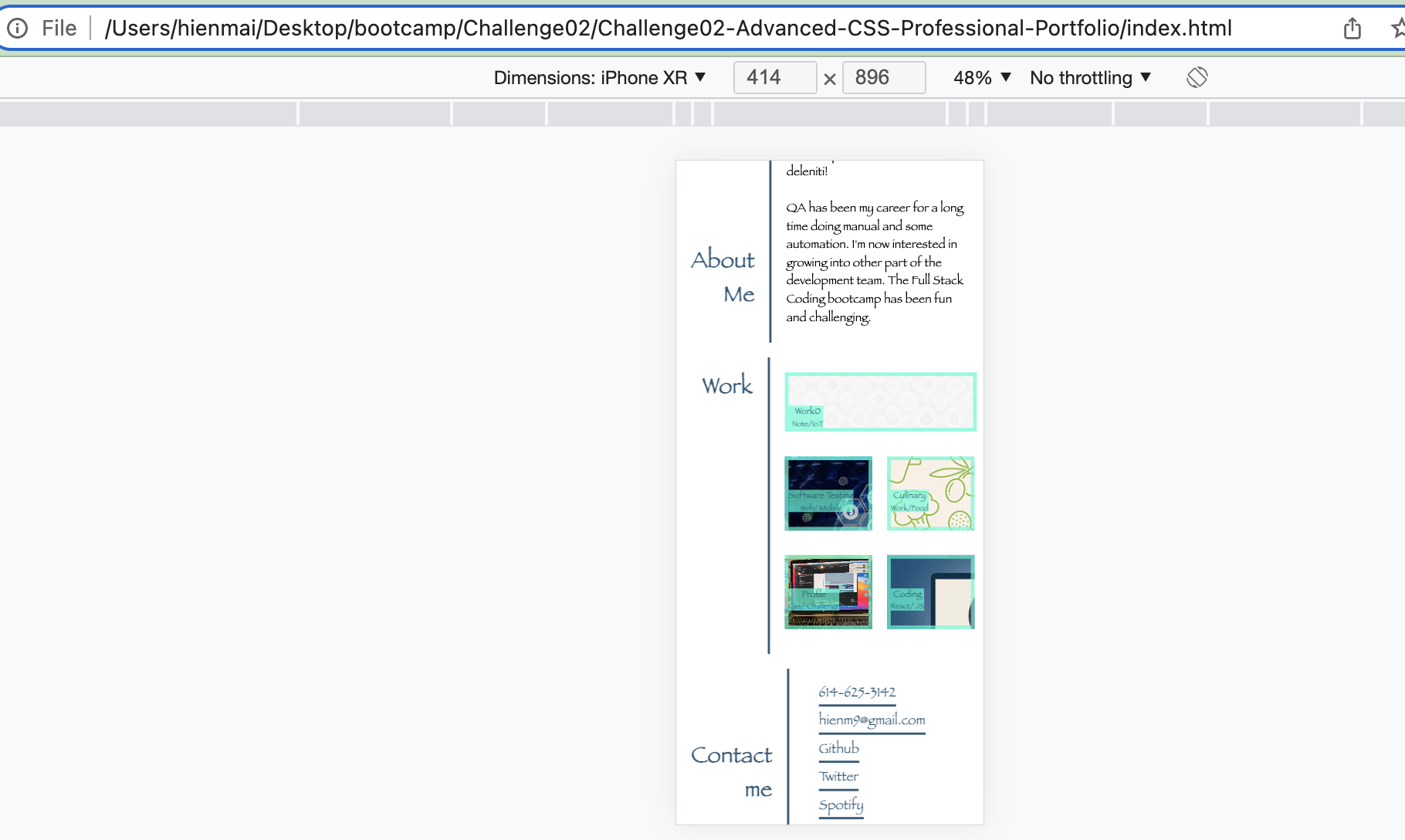Screen dimensions: 1405x840
Task: Select the Culinary Work/Food project tile
Action: point(930,493)
